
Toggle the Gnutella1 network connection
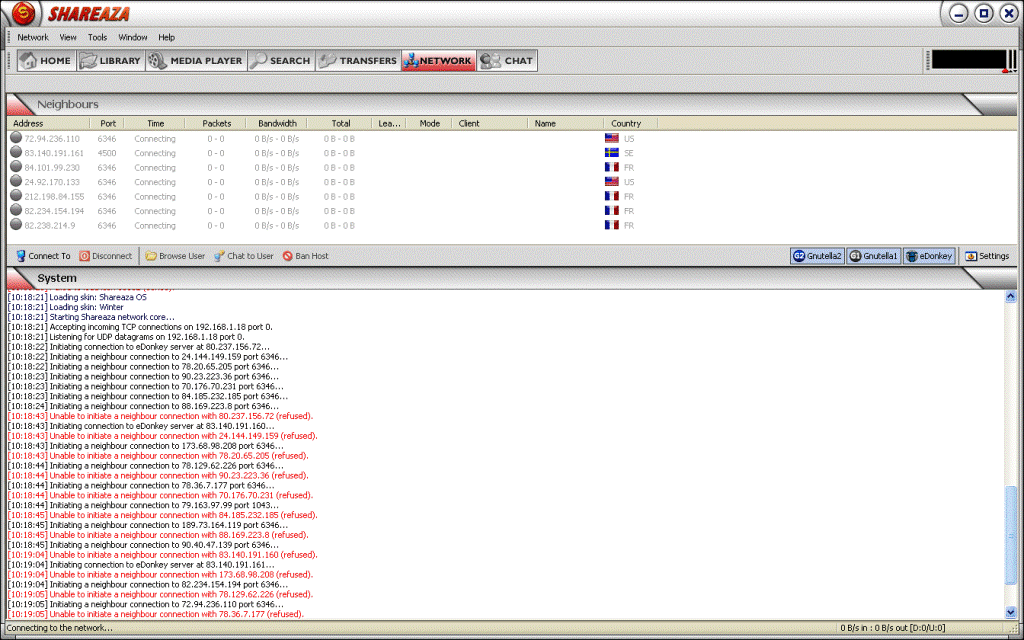point(874,256)
